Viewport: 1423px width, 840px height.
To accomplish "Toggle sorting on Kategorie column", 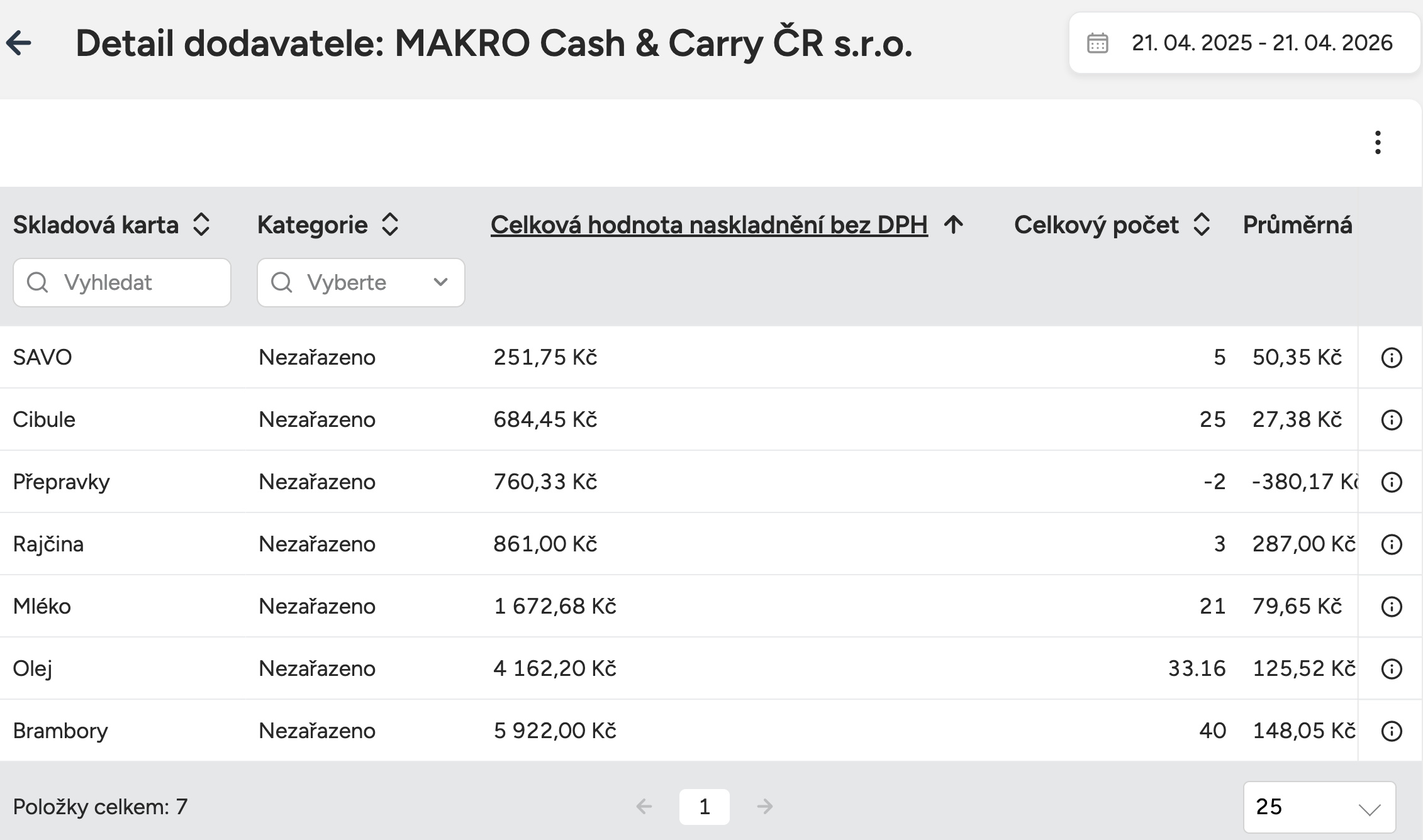I will 390,224.
